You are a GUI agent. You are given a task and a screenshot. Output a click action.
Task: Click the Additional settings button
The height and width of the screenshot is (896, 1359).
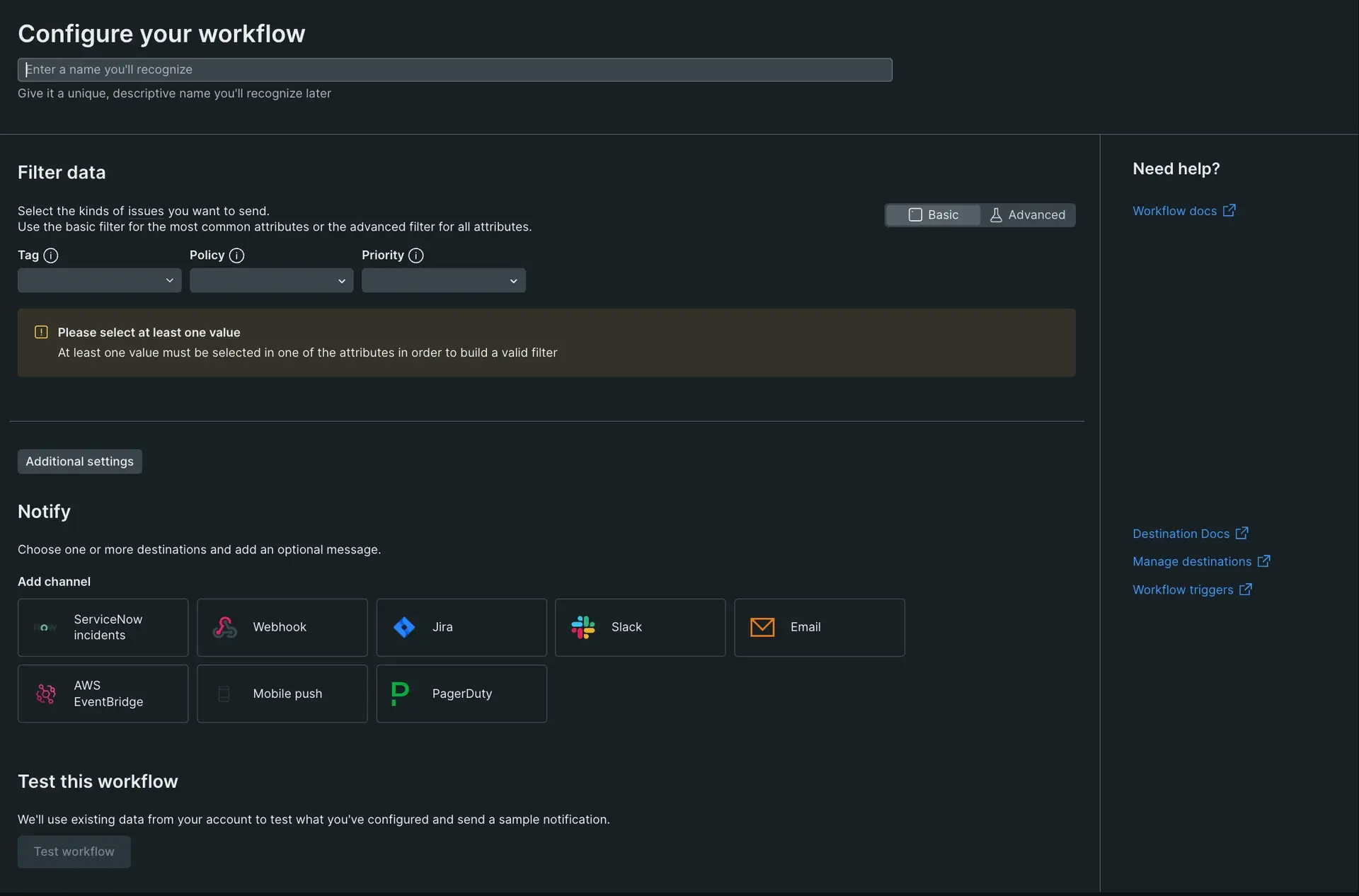[x=79, y=461]
